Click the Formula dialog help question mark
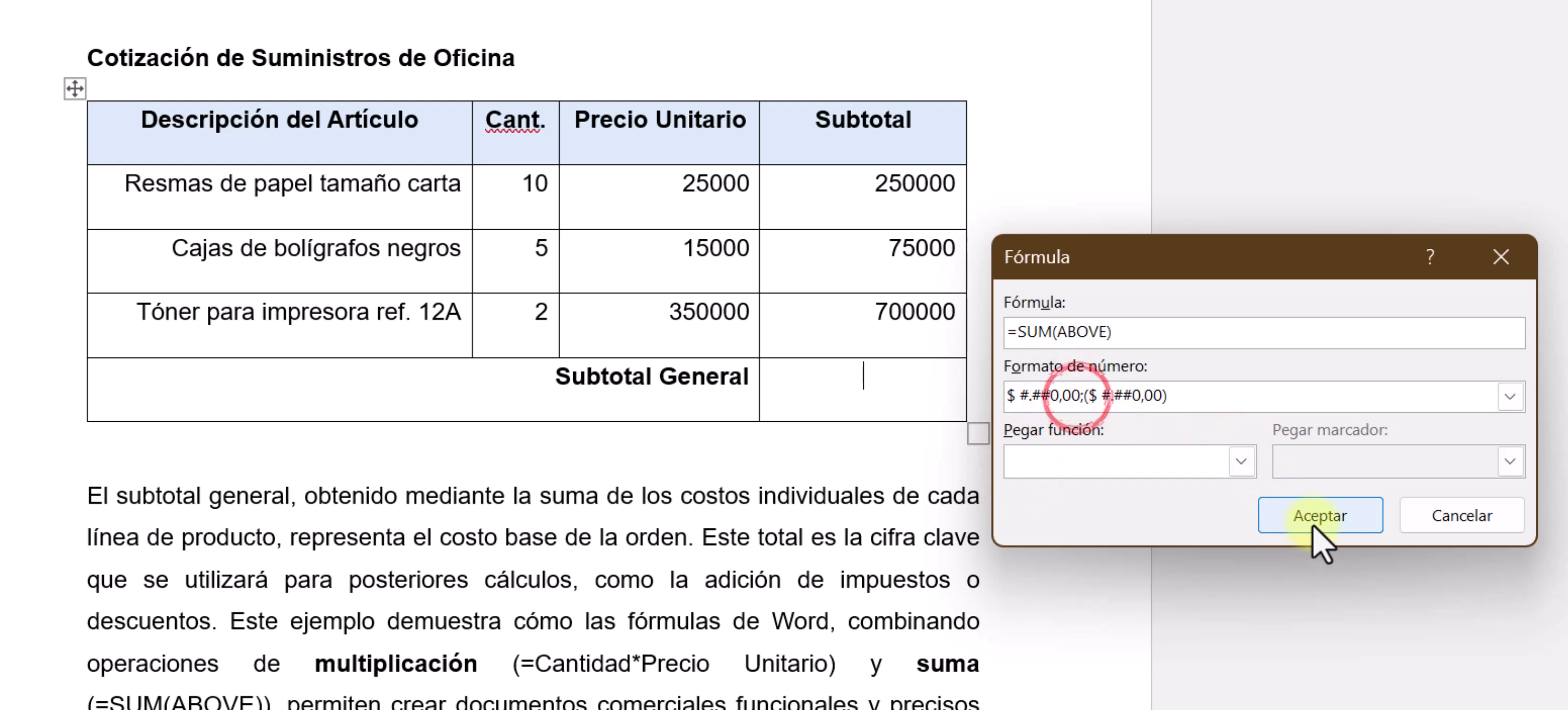 [x=1430, y=257]
